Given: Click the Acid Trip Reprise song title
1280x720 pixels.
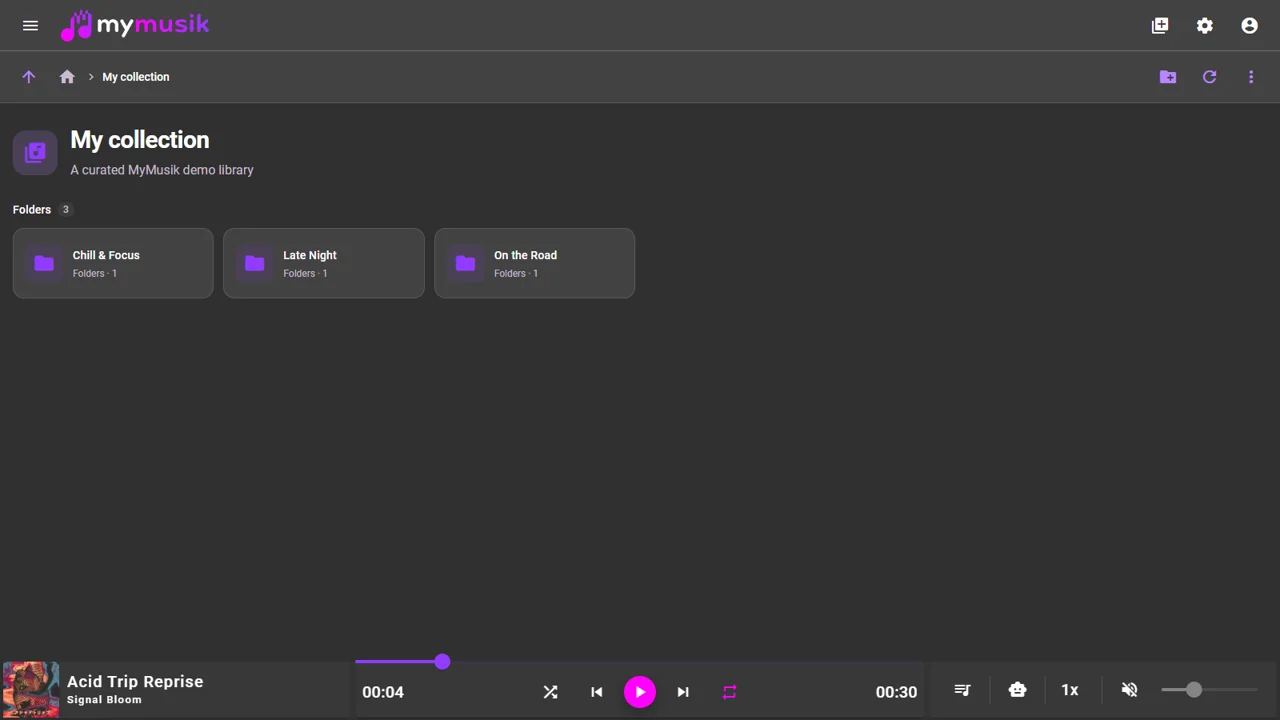Looking at the screenshot, I should (135, 682).
